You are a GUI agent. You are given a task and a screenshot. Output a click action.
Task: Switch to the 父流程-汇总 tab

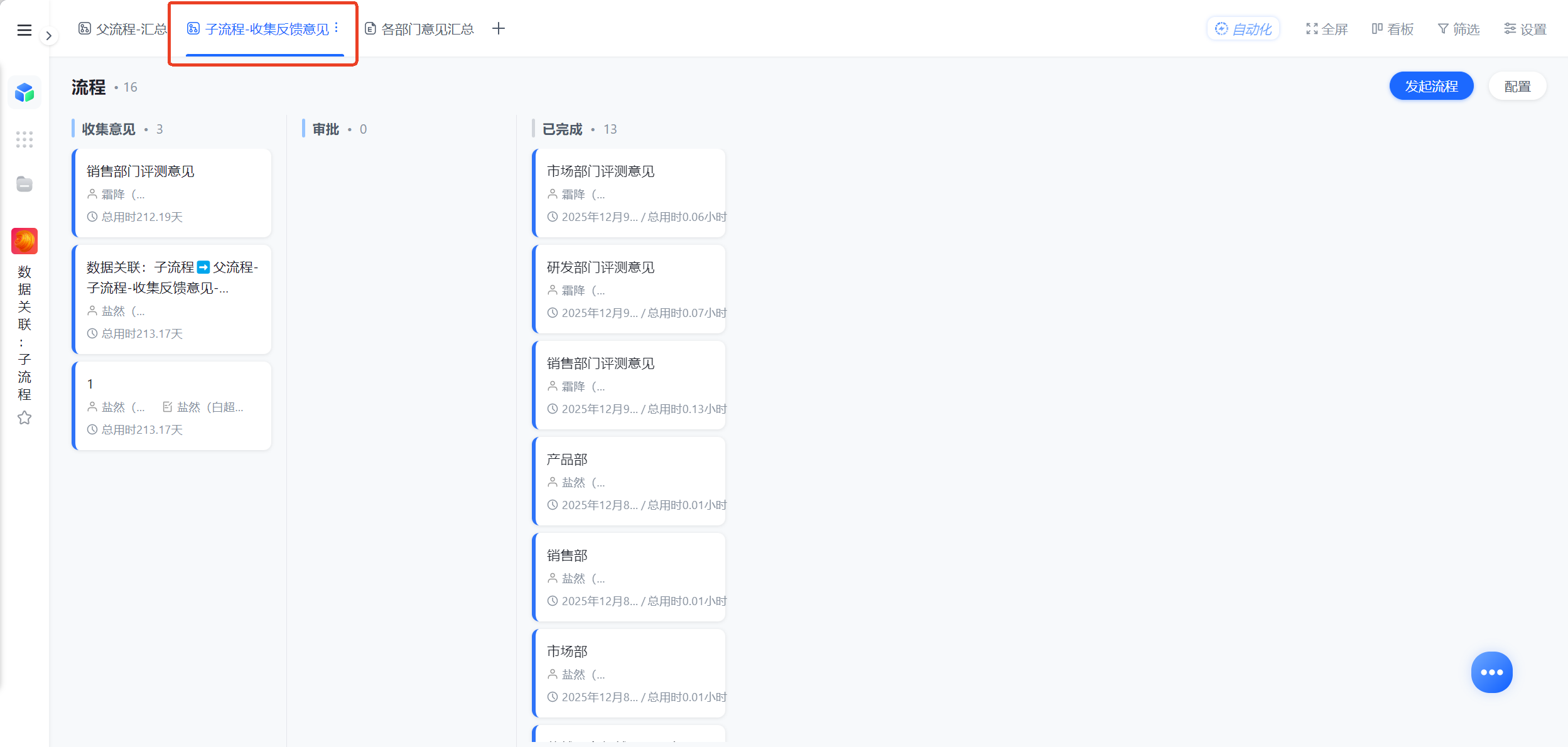click(x=123, y=29)
